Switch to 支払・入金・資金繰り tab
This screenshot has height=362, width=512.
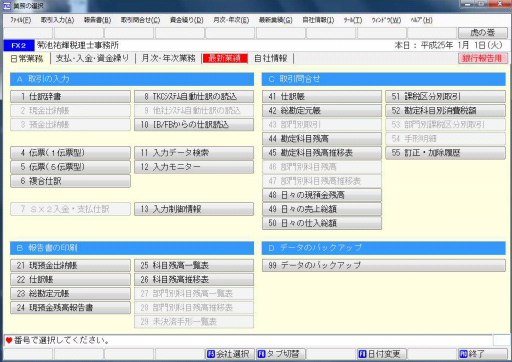coord(92,58)
